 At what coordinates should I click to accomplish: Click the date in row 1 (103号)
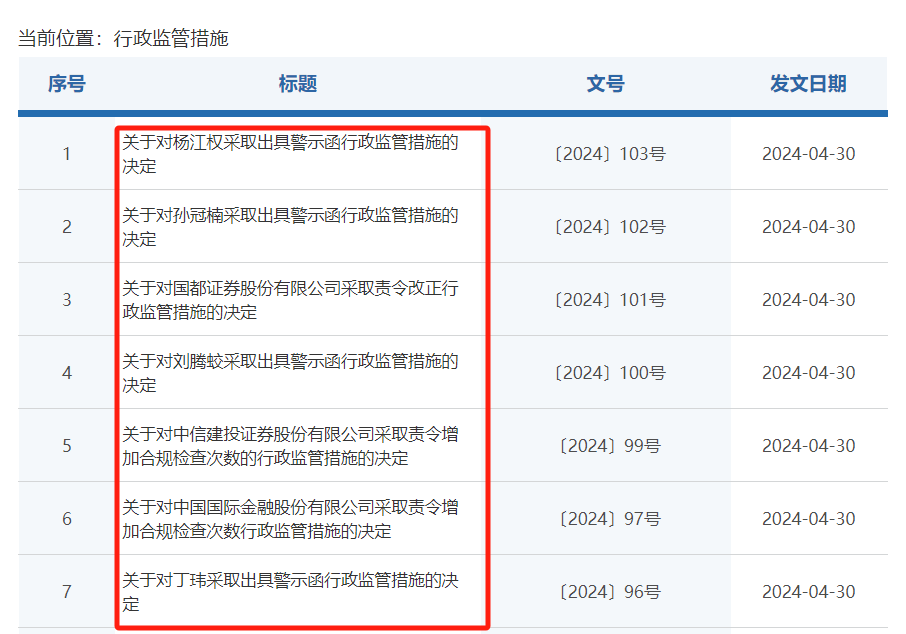808,154
